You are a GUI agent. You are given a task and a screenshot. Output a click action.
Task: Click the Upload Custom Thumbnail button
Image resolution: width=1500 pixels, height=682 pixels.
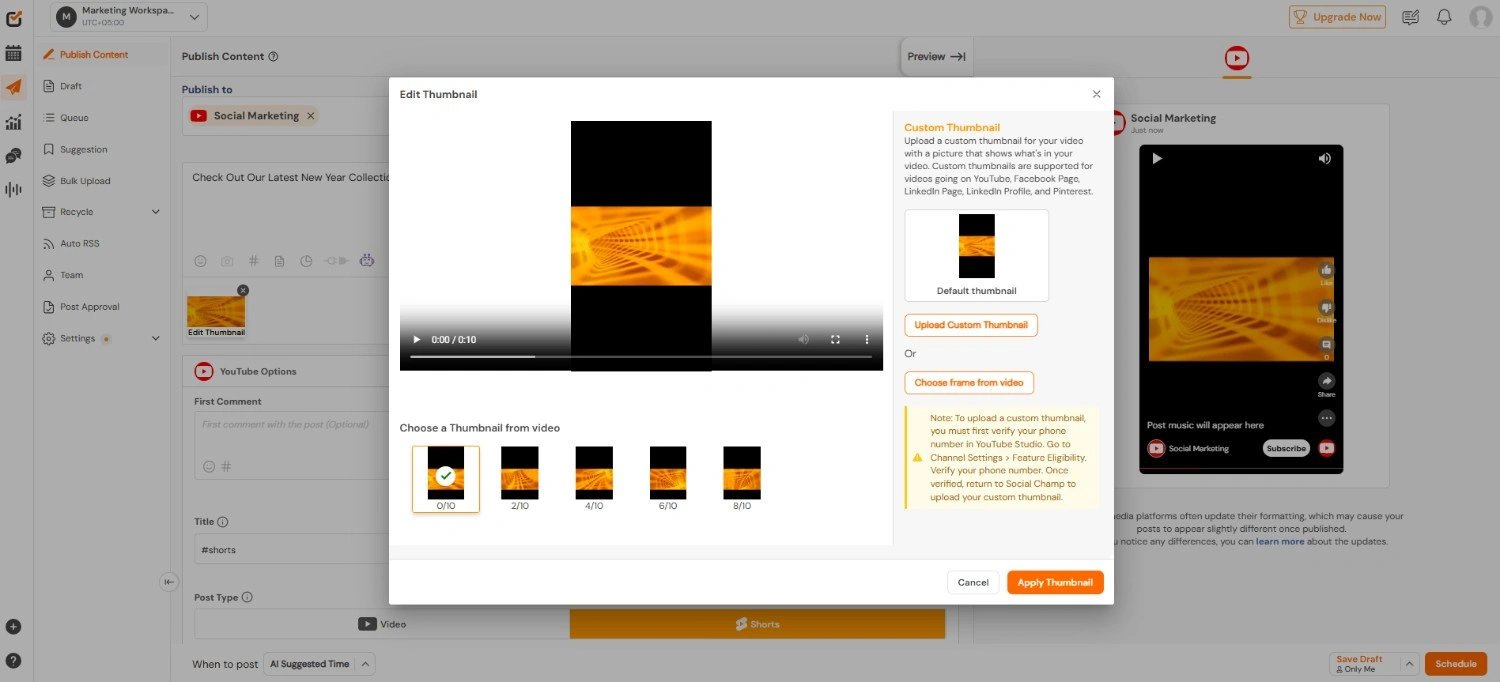click(x=970, y=325)
